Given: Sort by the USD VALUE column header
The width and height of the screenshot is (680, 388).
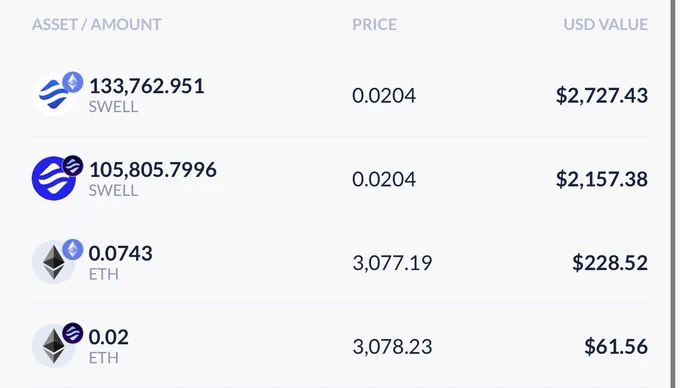Looking at the screenshot, I should [605, 24].
